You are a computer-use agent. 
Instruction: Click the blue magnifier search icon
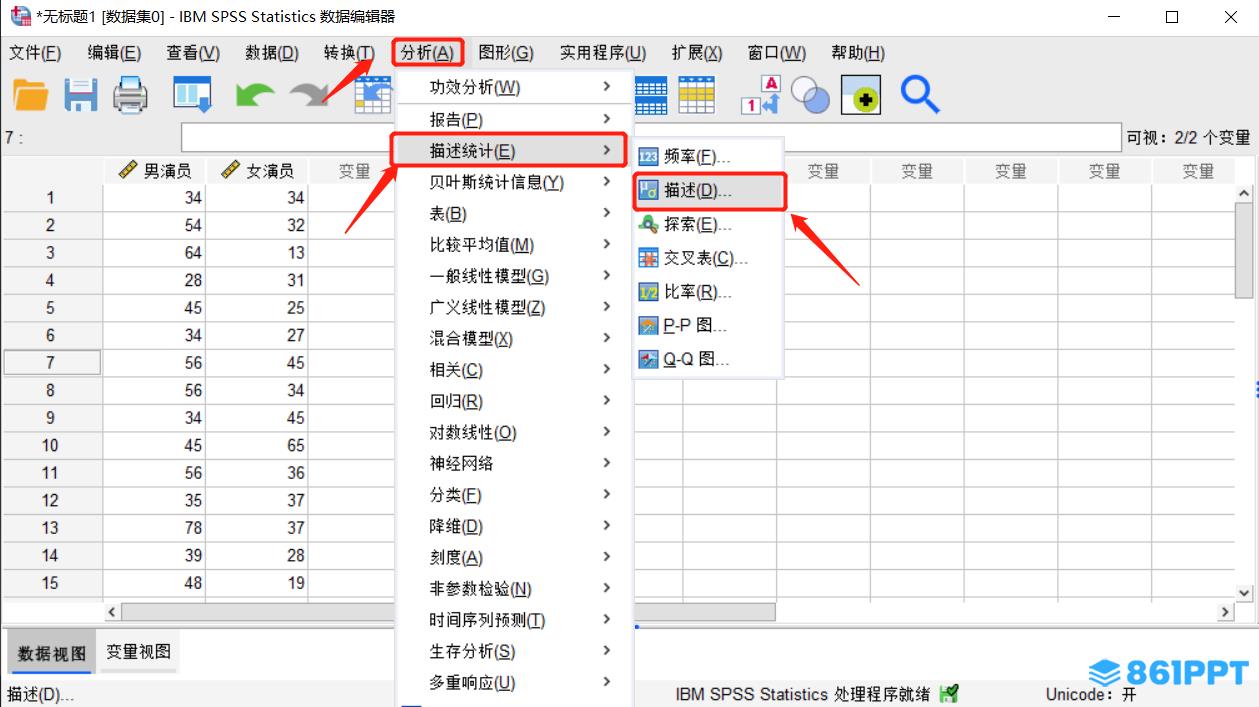(920, 95)
